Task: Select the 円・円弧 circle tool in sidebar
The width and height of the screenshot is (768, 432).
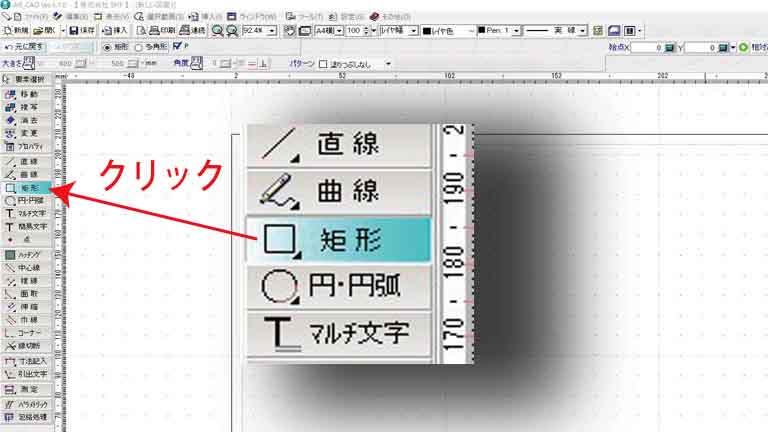Action: pyautogui.click(x=26, y=200)
